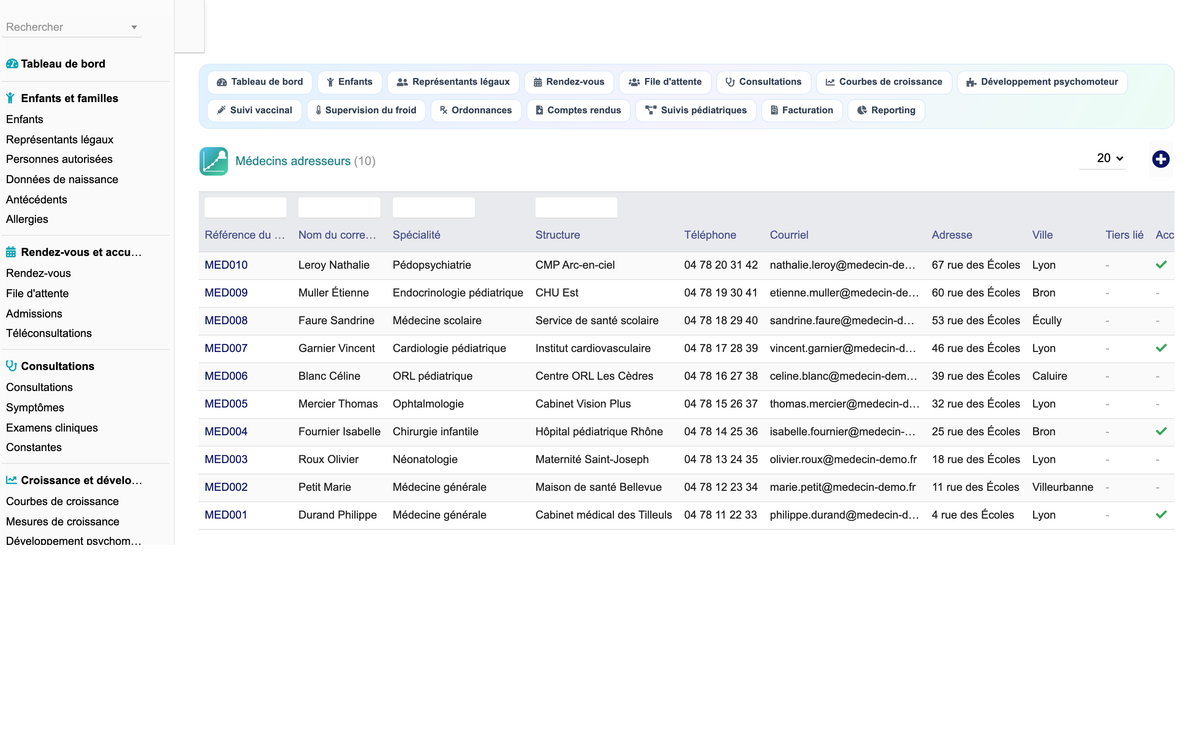Sort by the Spécialité column header
The height and width of the screenshot is (743, 1200).
[x=416, y=235]
